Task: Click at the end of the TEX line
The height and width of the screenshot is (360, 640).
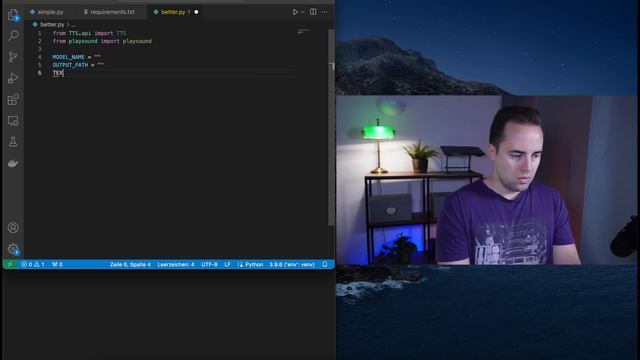Action: pos(64,73)
